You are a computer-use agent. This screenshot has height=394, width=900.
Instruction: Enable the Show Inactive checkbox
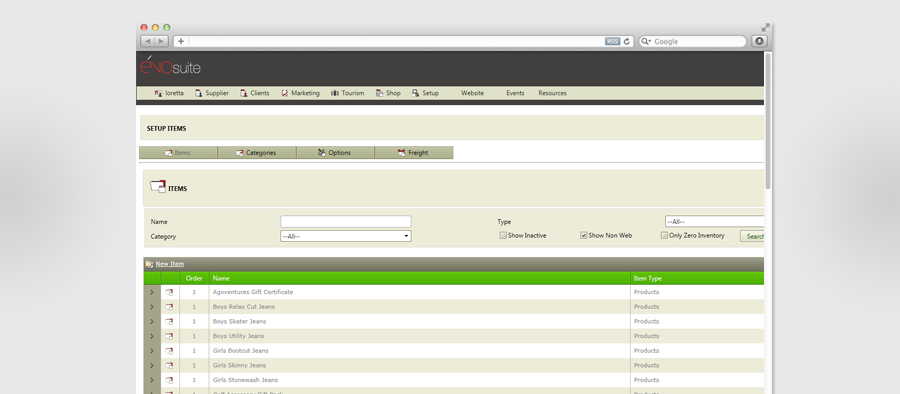[x=503, y=235]
